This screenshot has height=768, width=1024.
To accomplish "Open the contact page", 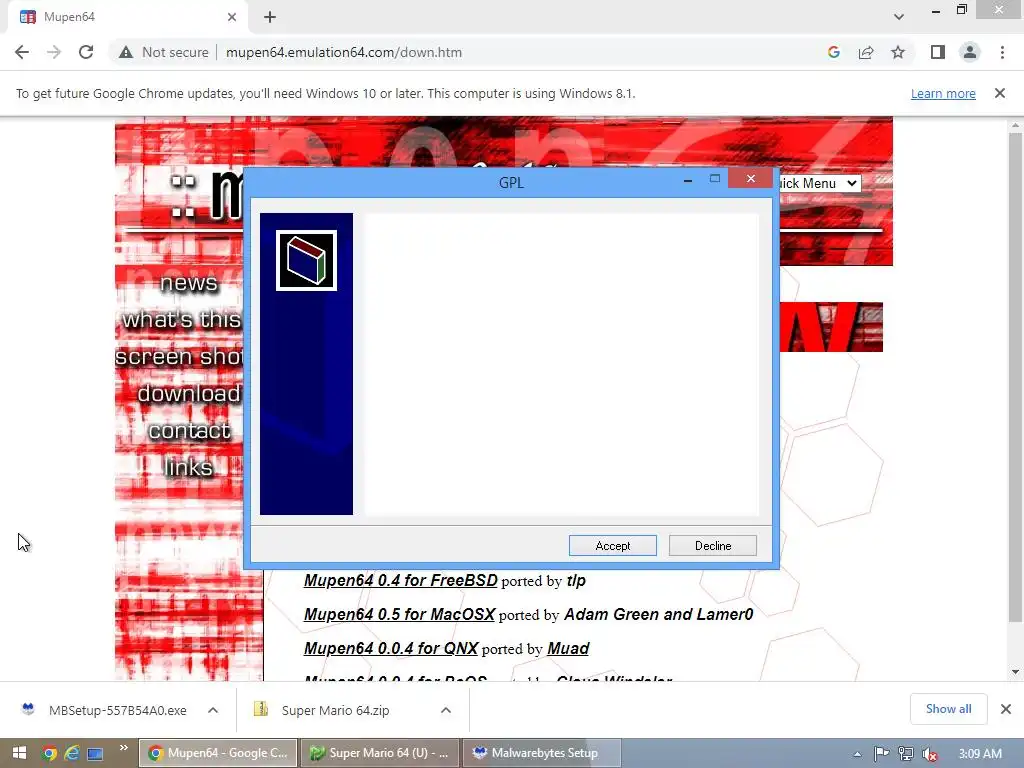I will click(x=189, y=431).
